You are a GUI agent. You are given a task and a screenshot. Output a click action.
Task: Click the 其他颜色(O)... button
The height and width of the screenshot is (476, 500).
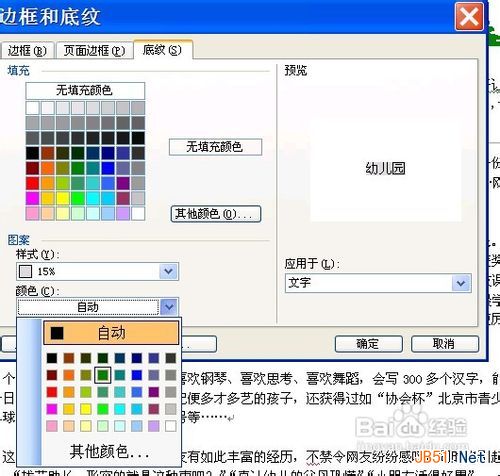coord(216,214)
